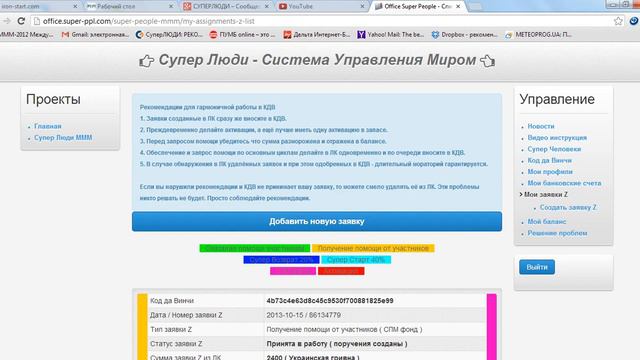Screen dimensions: 640x360
Task: Open the Видео инструкция link
Action: [557, 138]
